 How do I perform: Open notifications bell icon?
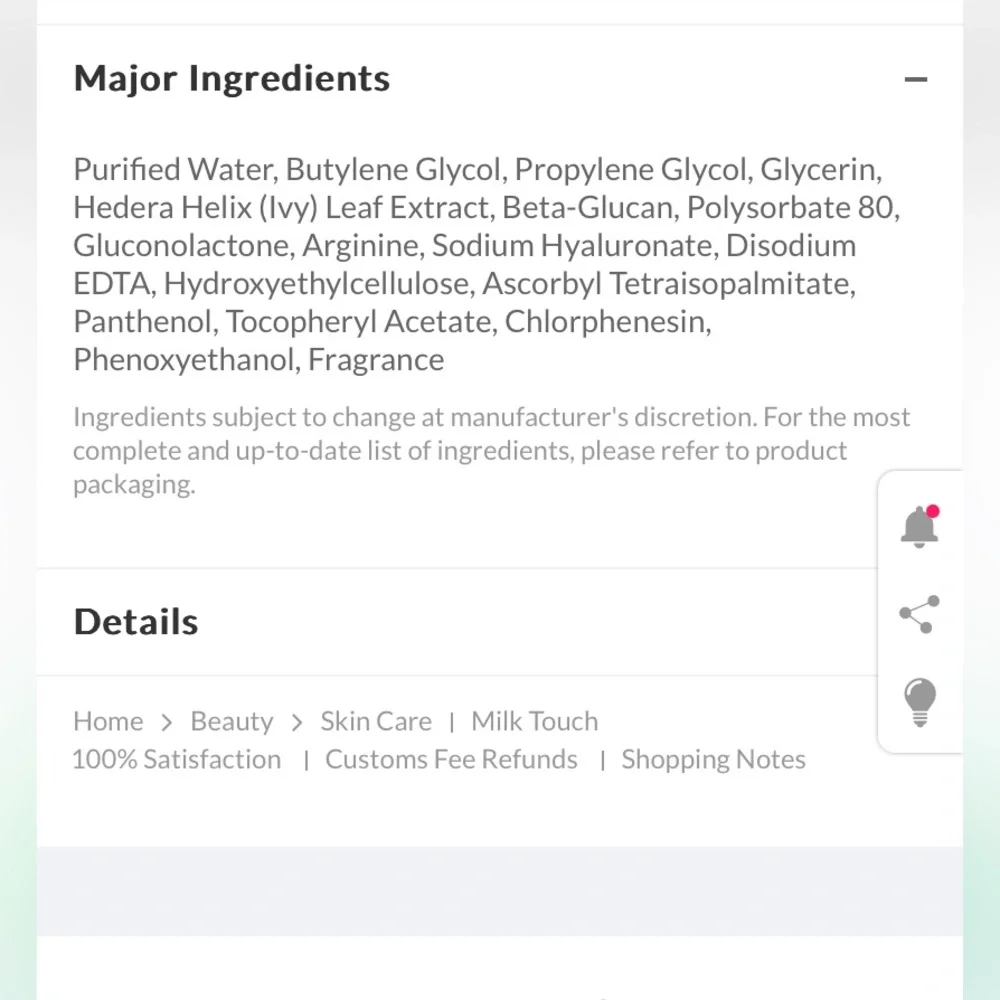(919, 527)
